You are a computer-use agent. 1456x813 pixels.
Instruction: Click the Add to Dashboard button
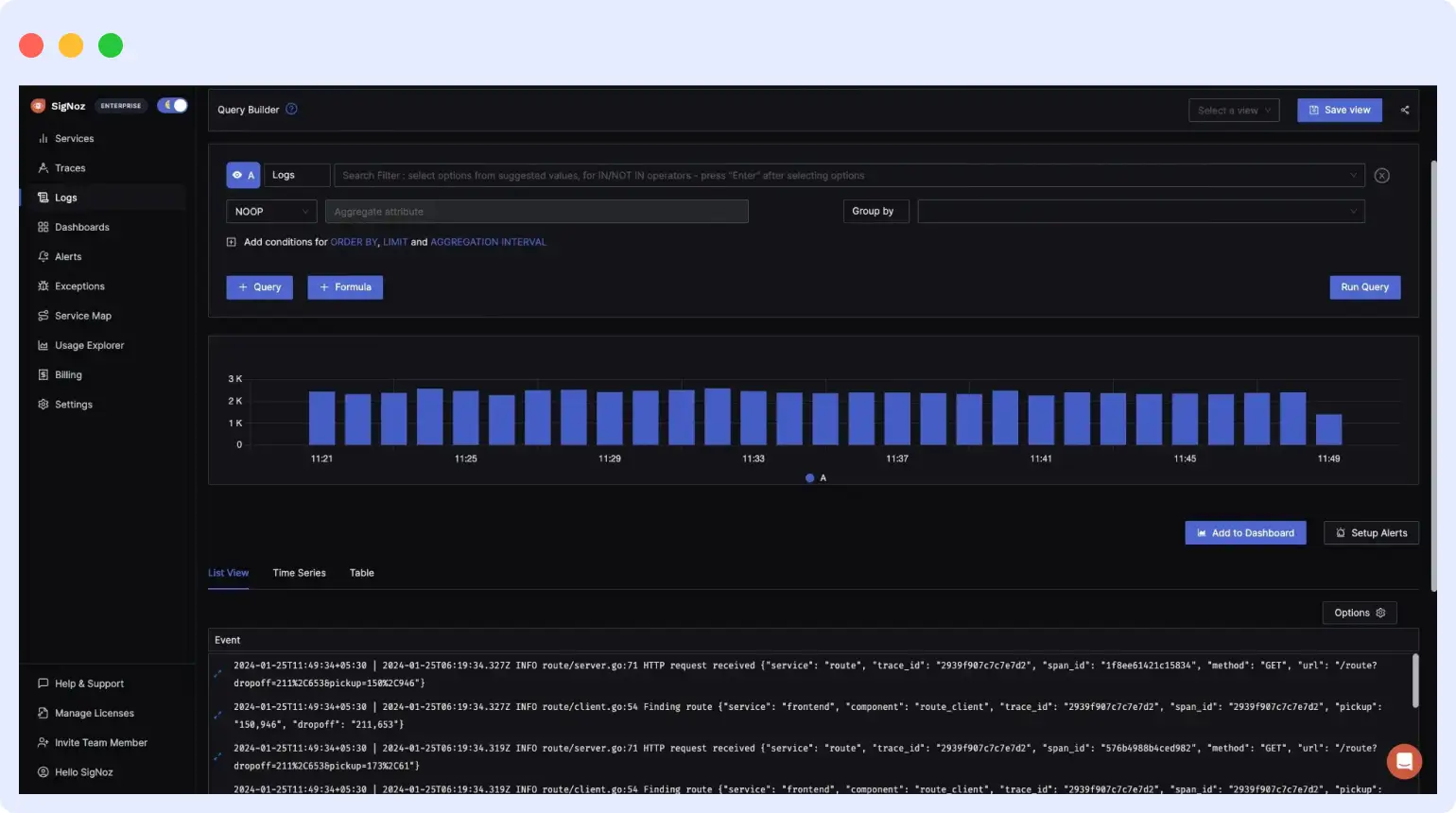[1245, 533]
